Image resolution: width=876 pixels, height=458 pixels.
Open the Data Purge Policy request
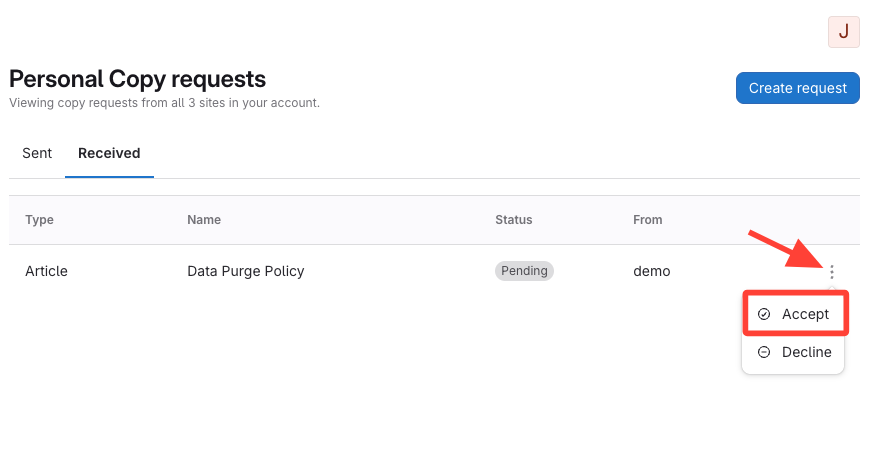pos(245,271)
